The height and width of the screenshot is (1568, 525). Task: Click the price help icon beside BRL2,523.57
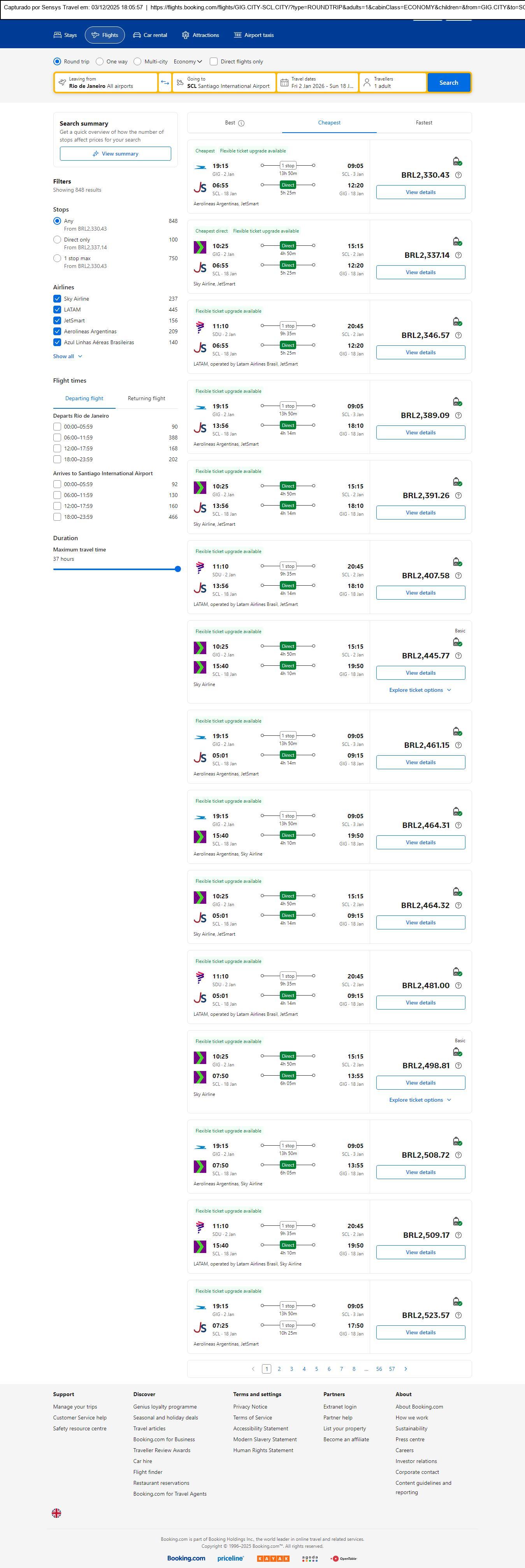(458, 1315)
